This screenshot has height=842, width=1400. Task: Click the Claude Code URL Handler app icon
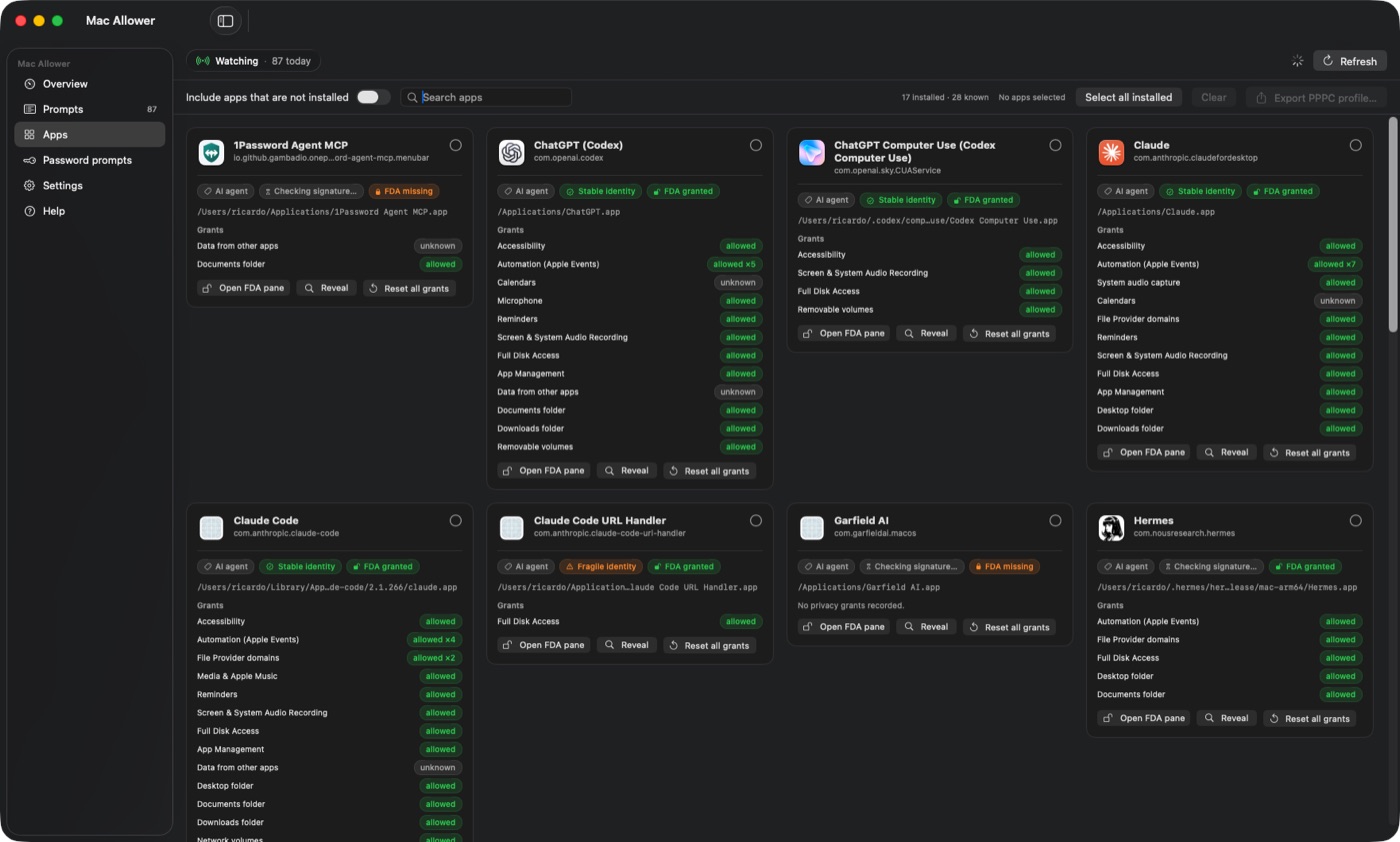pyautogui.click(x=511, y=527)
